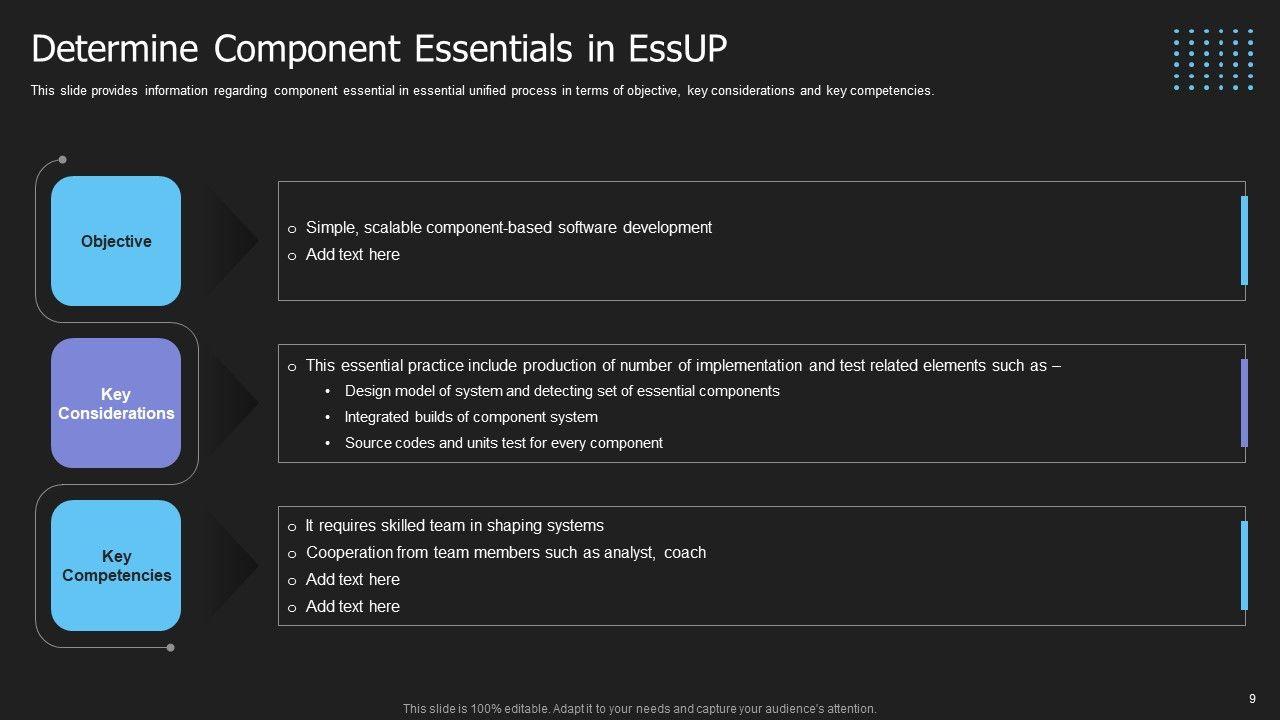1280x720 pixels.
Task: Click the slide number 9
Action: (x=1252, y=699)
